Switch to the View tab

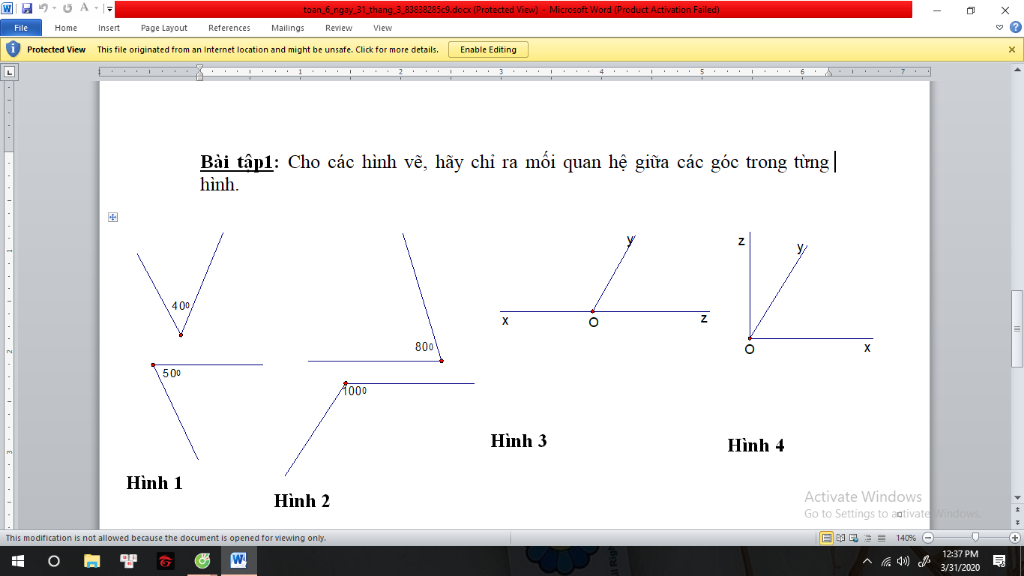point(383,28)
